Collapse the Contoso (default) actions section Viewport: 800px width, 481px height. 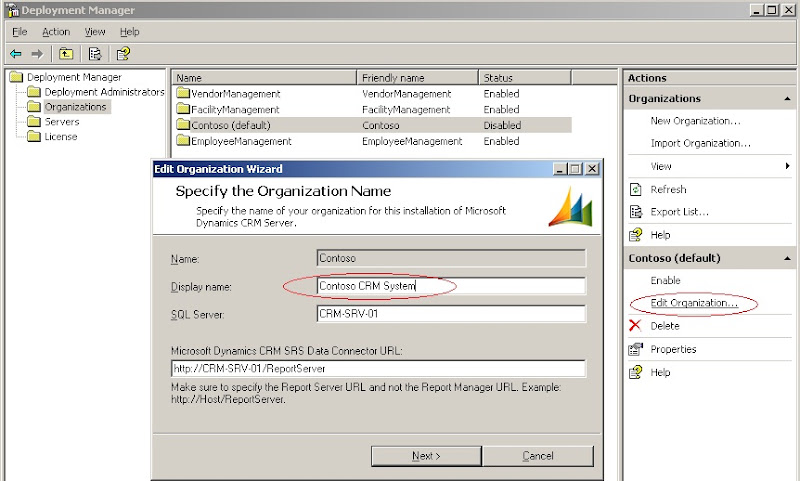(x=787, y=259)
